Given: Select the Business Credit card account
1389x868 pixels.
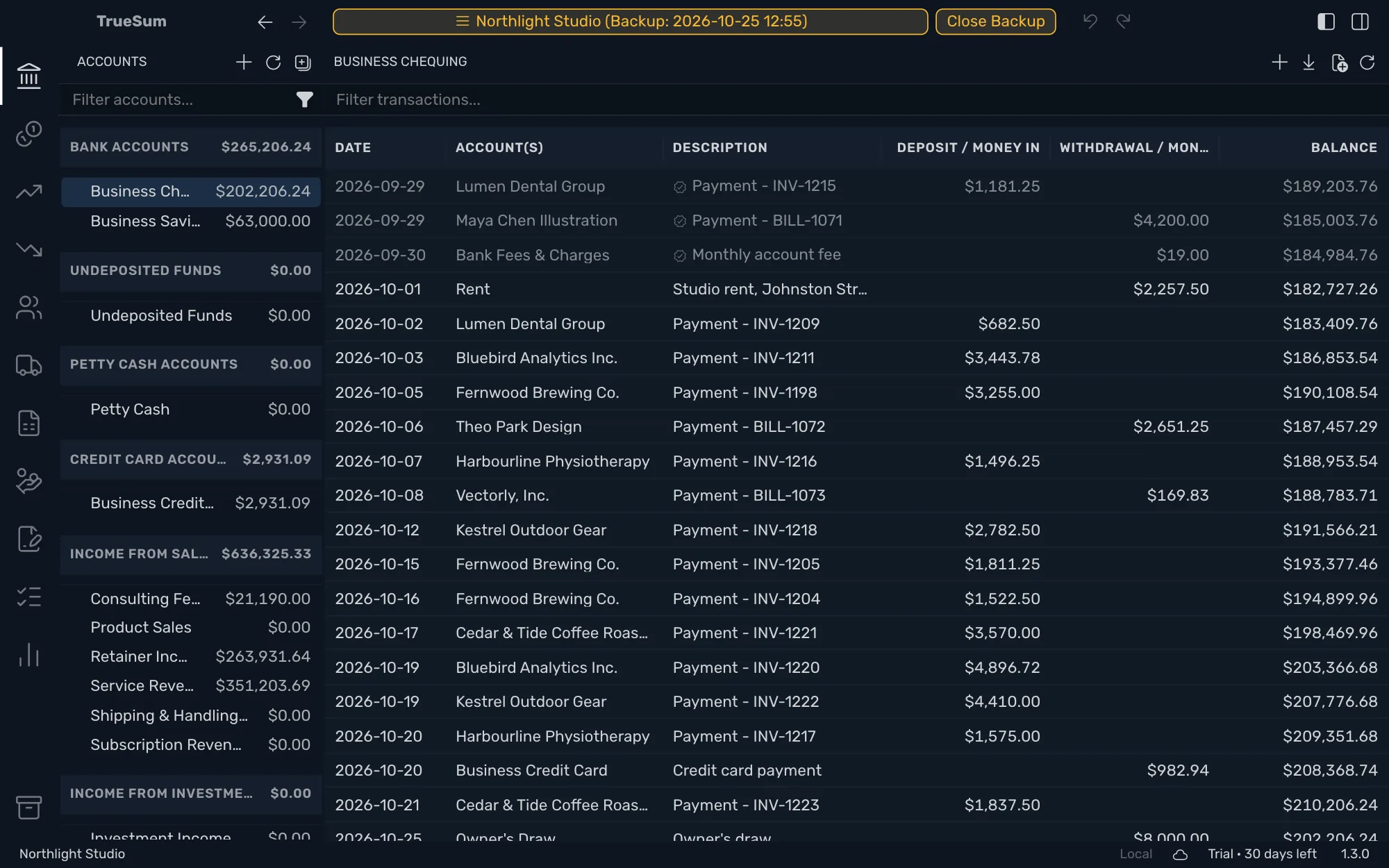Looking at the screenshot, I should (x=190, y=503).
